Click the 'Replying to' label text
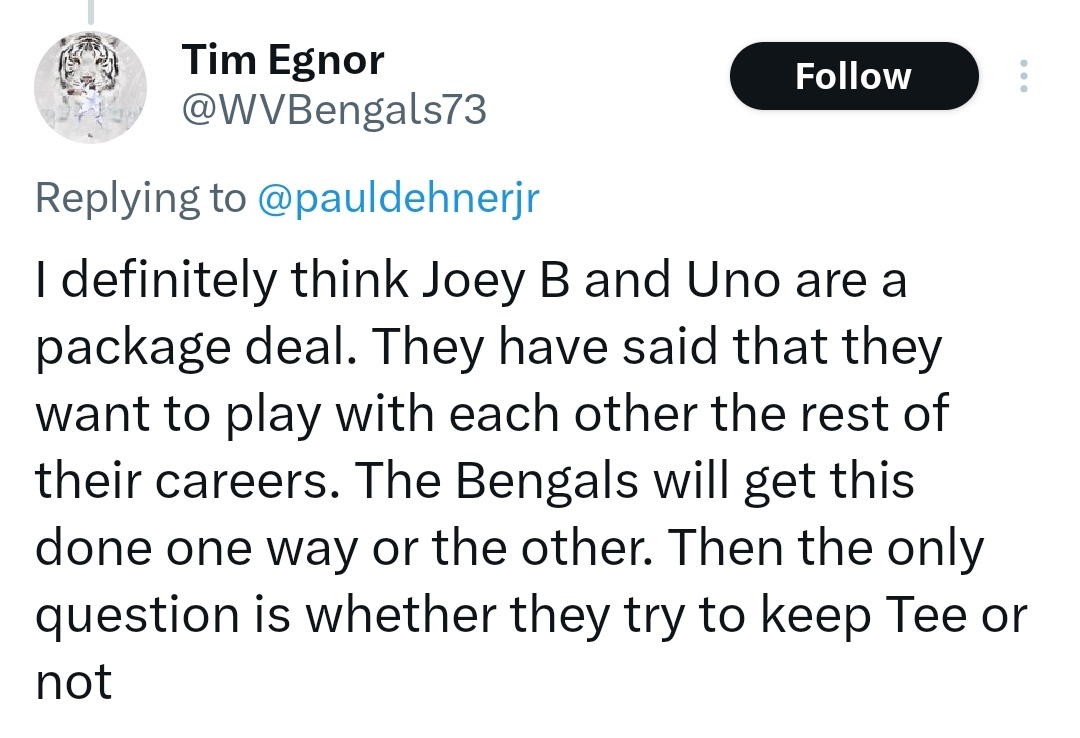 [141, 198]
